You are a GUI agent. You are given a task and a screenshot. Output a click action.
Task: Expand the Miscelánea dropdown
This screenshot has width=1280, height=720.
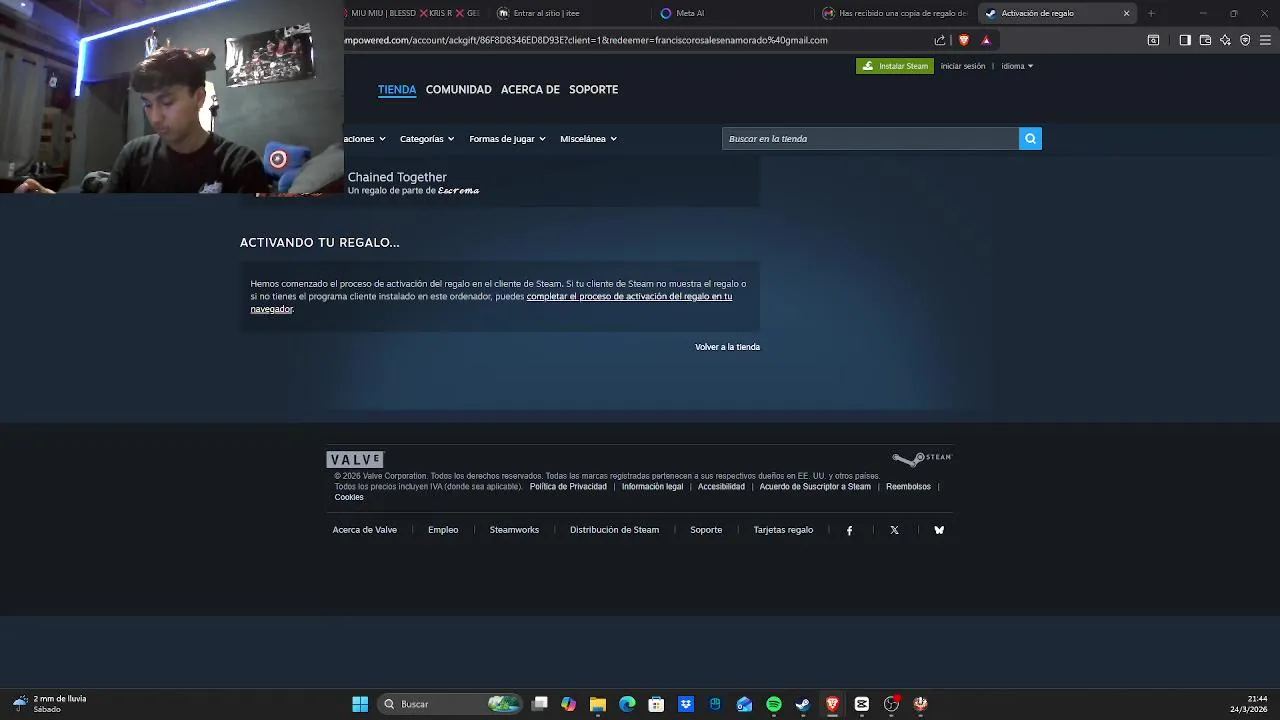click(588, 139)
